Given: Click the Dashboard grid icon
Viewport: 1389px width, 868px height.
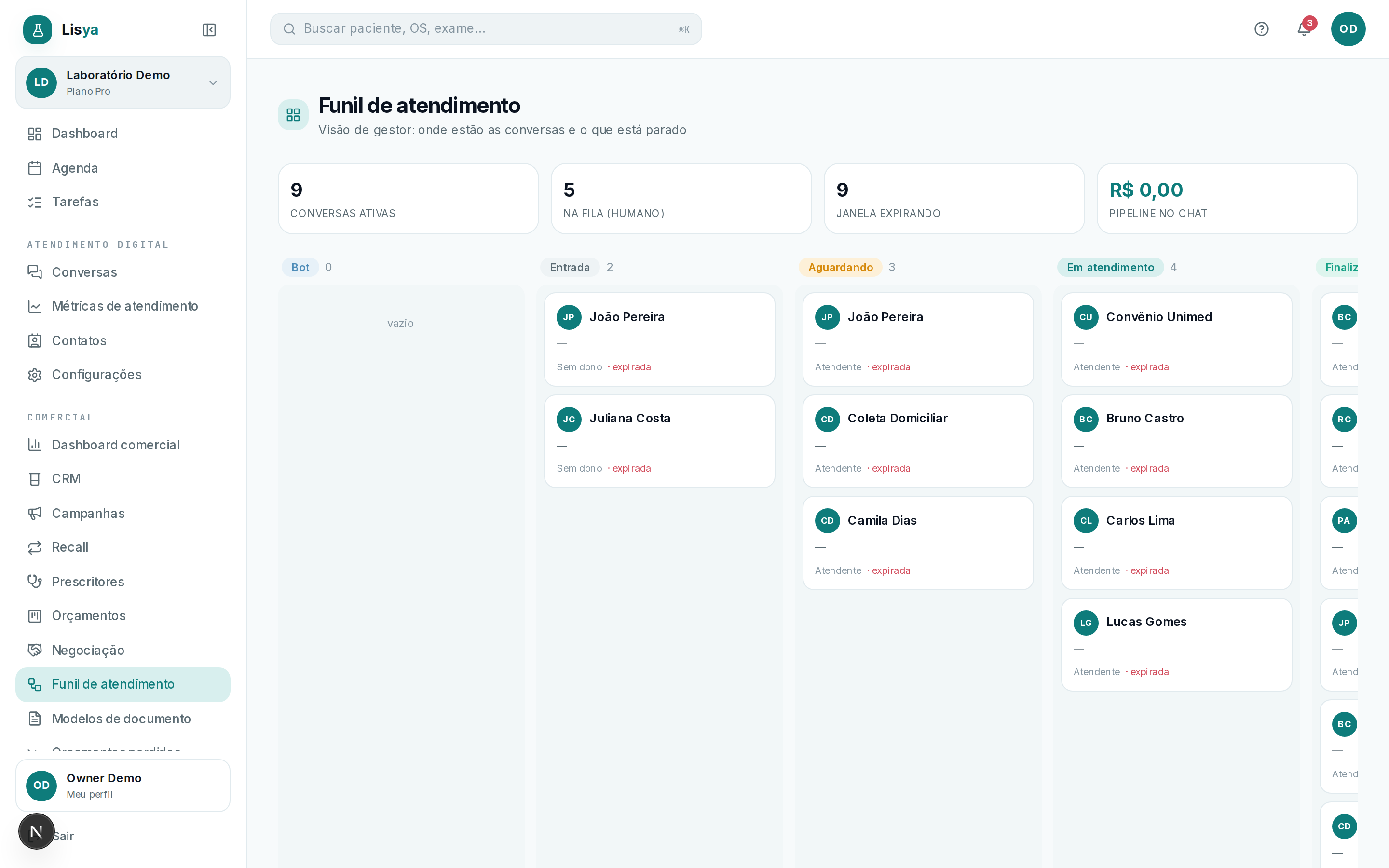Looking at the screenshot, I should click(34, 134).
